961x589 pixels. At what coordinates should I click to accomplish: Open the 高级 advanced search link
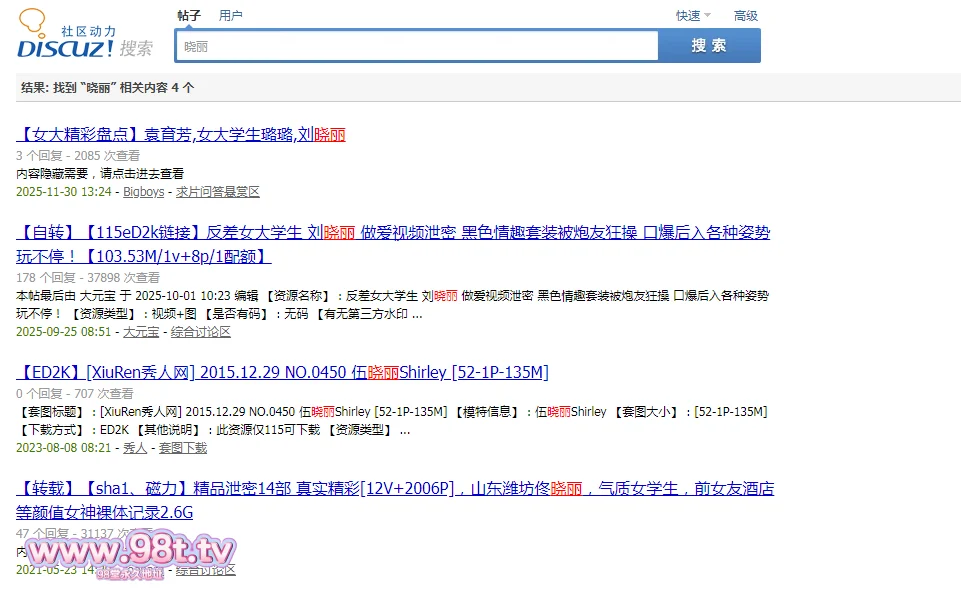click(746, 15)
